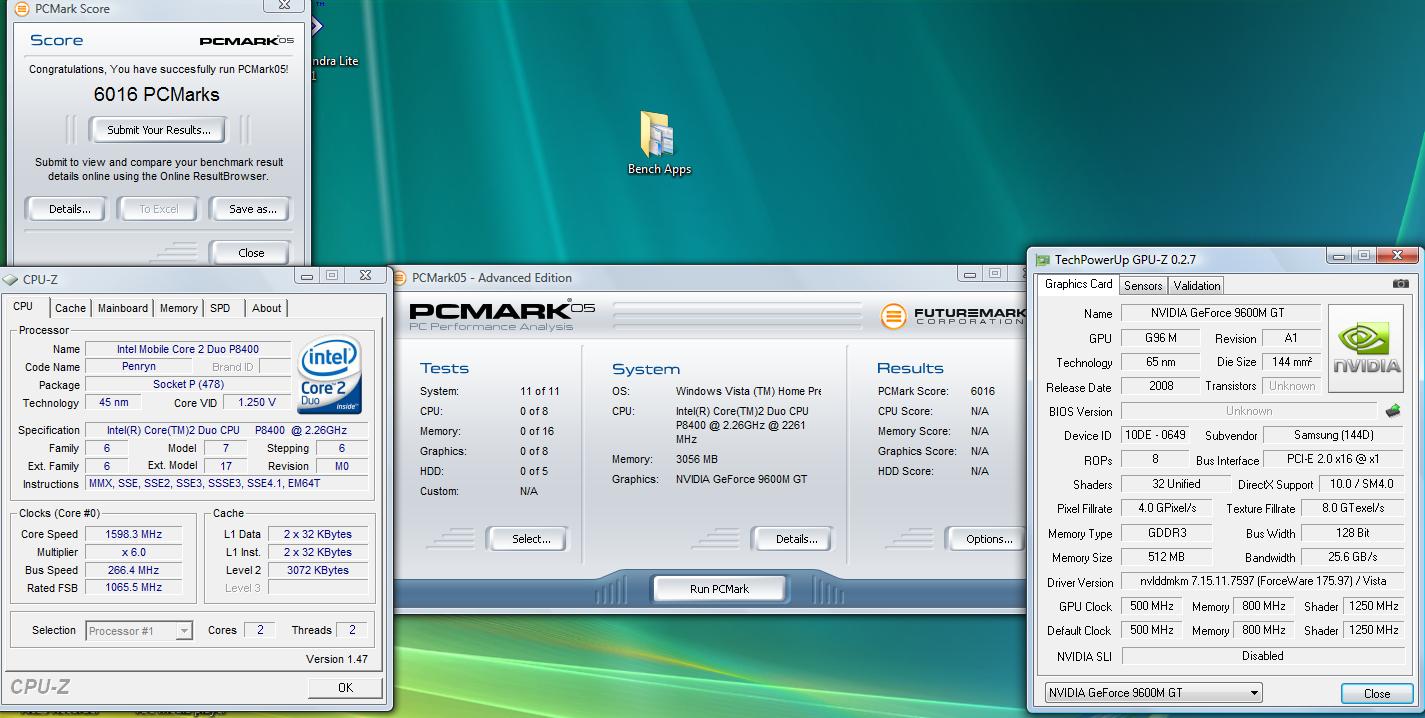Switch to the Sensors tab in GPU-Z

coord(1143,285)
